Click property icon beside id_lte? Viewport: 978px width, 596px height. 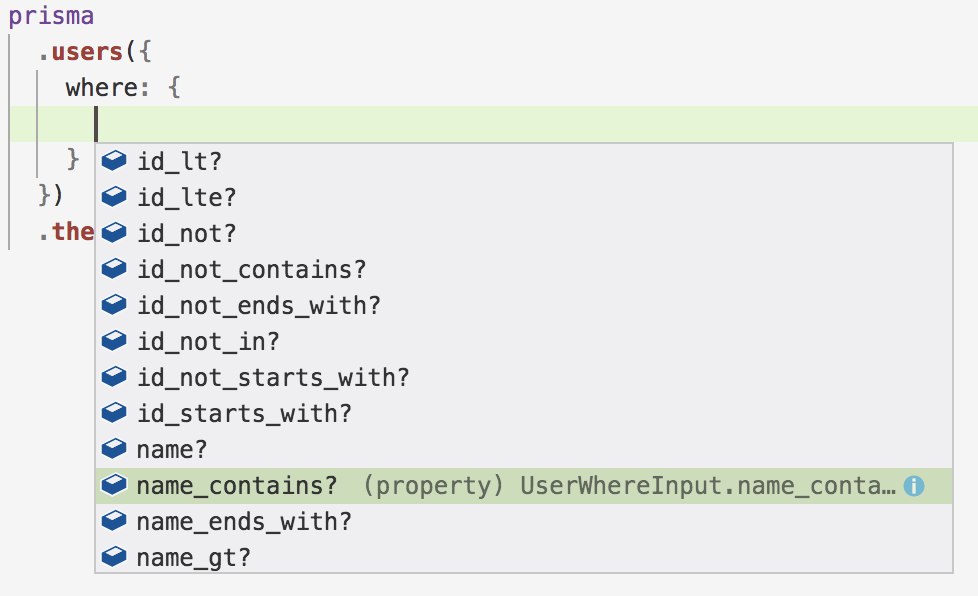[114, 197]
